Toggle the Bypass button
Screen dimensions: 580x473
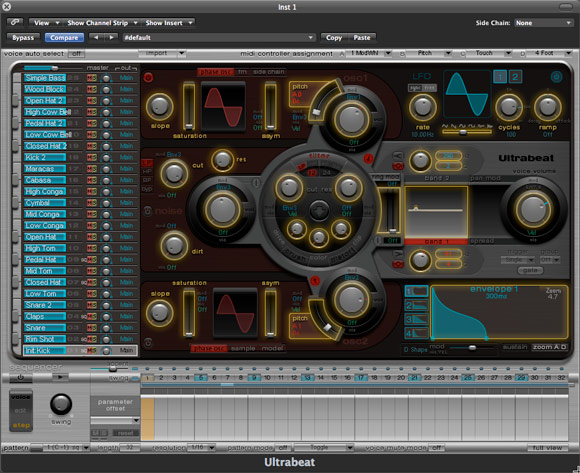coord(23,37)
